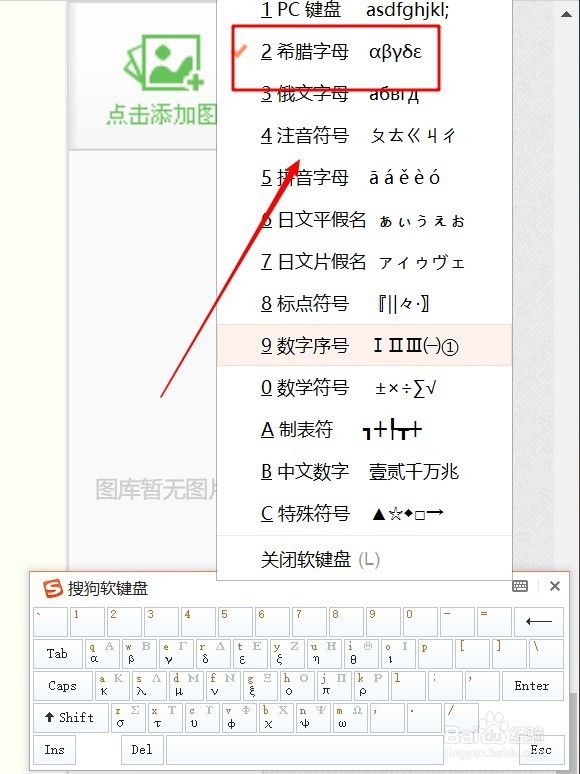
Task: Click 关闭软键盘 to close soft keyboard
Action: click(x=364, y=560)
